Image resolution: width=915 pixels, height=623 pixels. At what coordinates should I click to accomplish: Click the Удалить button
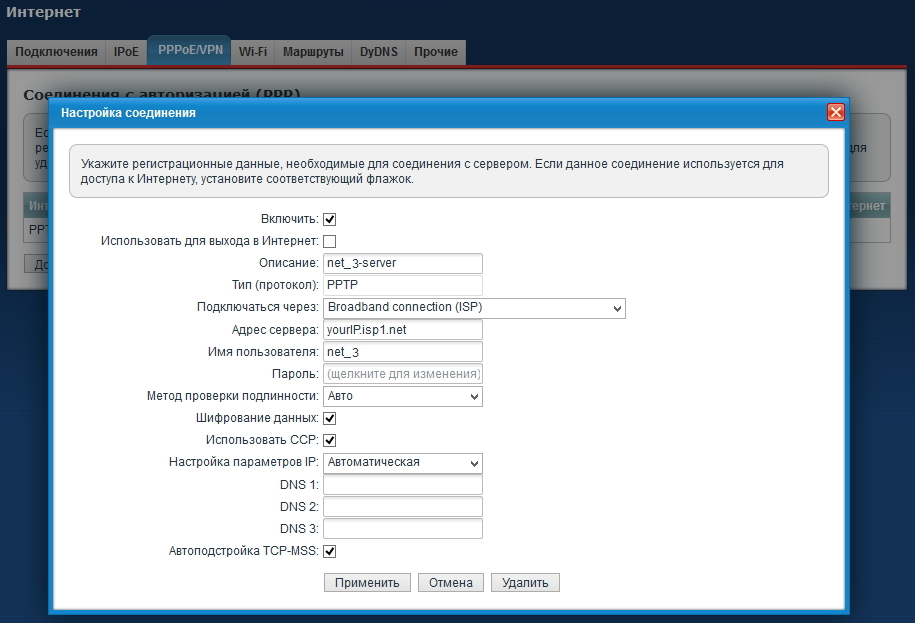pos(525,583)
